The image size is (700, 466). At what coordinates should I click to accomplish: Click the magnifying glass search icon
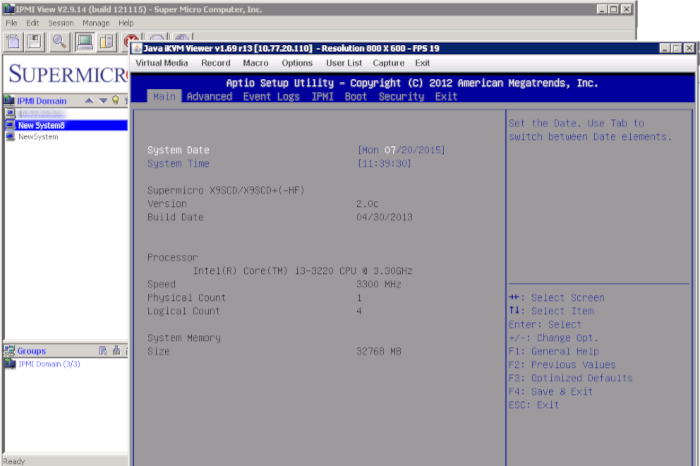click(x=60, y=41)
